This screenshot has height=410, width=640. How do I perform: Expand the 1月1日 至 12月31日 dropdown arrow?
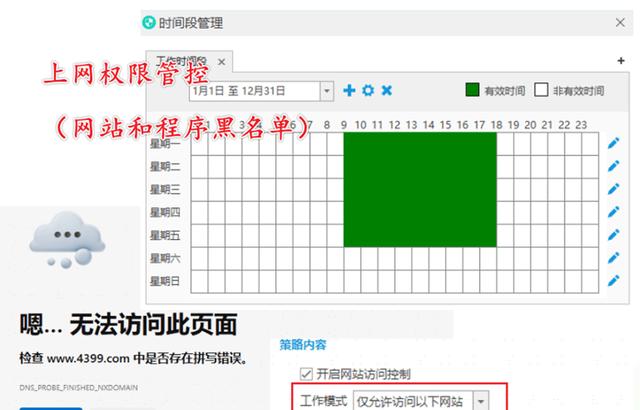327,91
